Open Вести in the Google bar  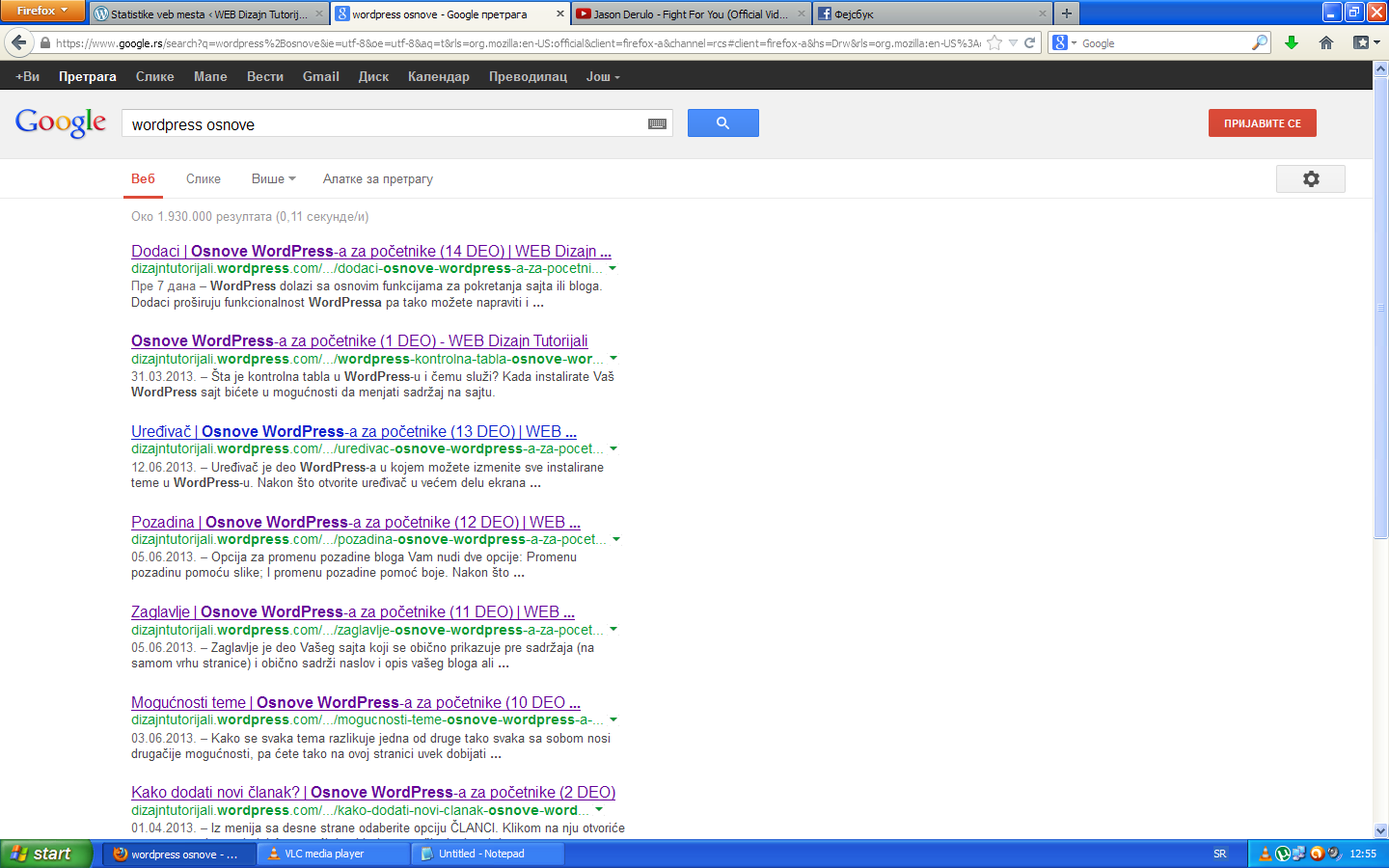(x=265, y=76)
